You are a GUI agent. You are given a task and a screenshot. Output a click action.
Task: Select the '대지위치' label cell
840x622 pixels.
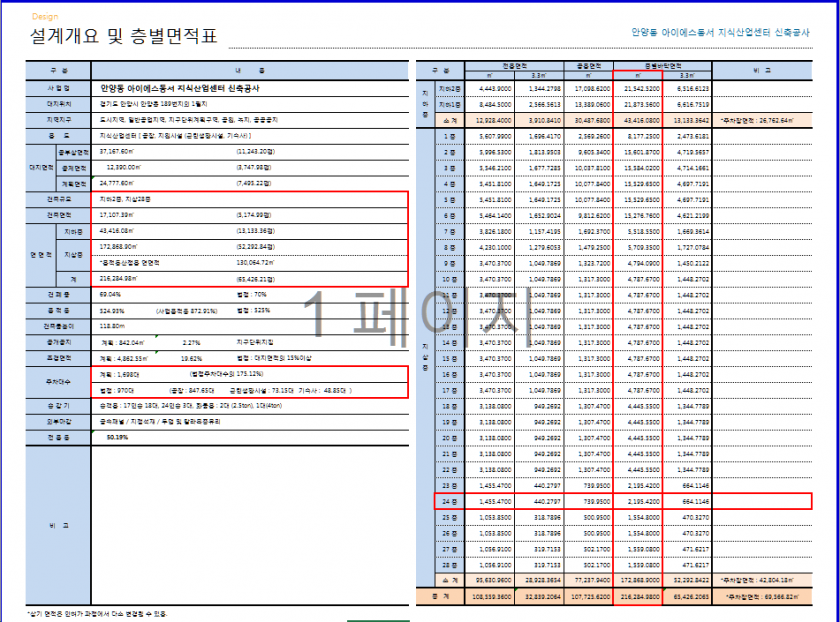(58, 103)
